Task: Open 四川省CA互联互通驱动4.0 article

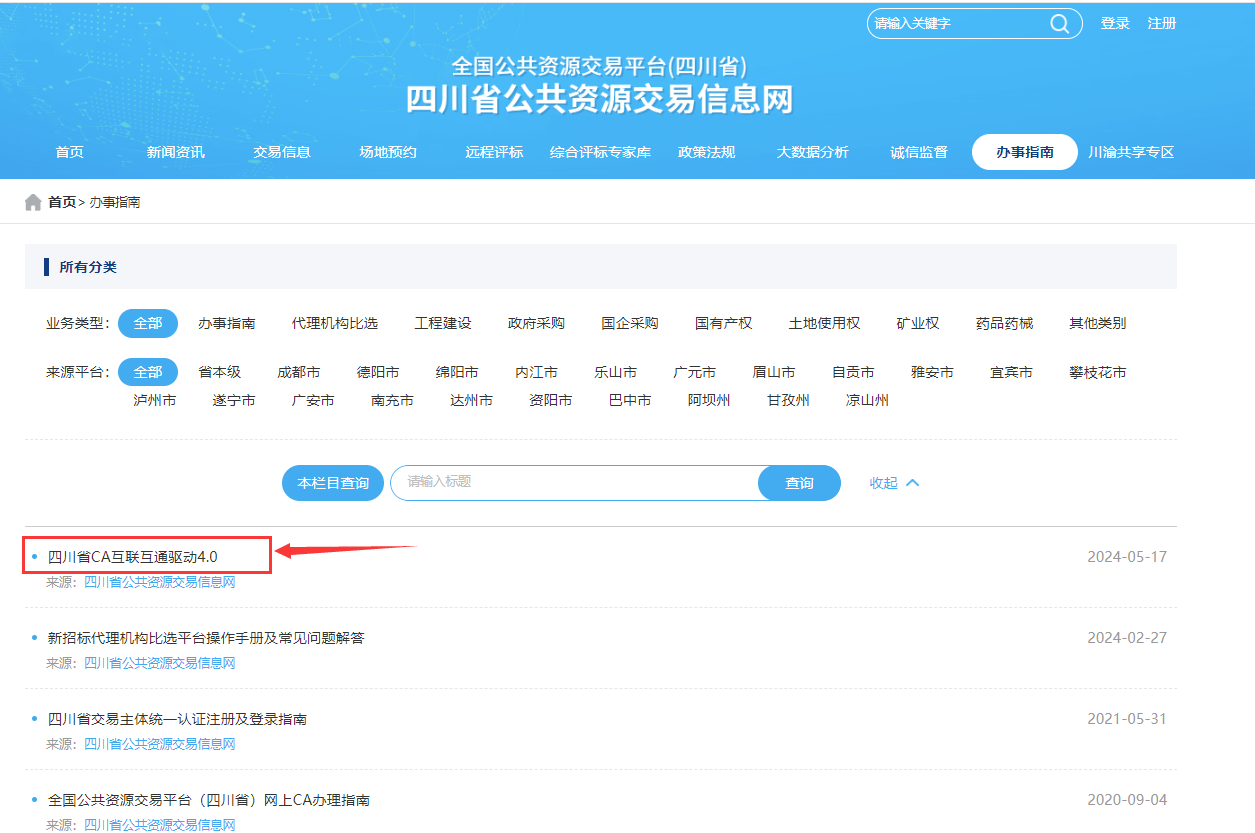Action: (133, 557)
